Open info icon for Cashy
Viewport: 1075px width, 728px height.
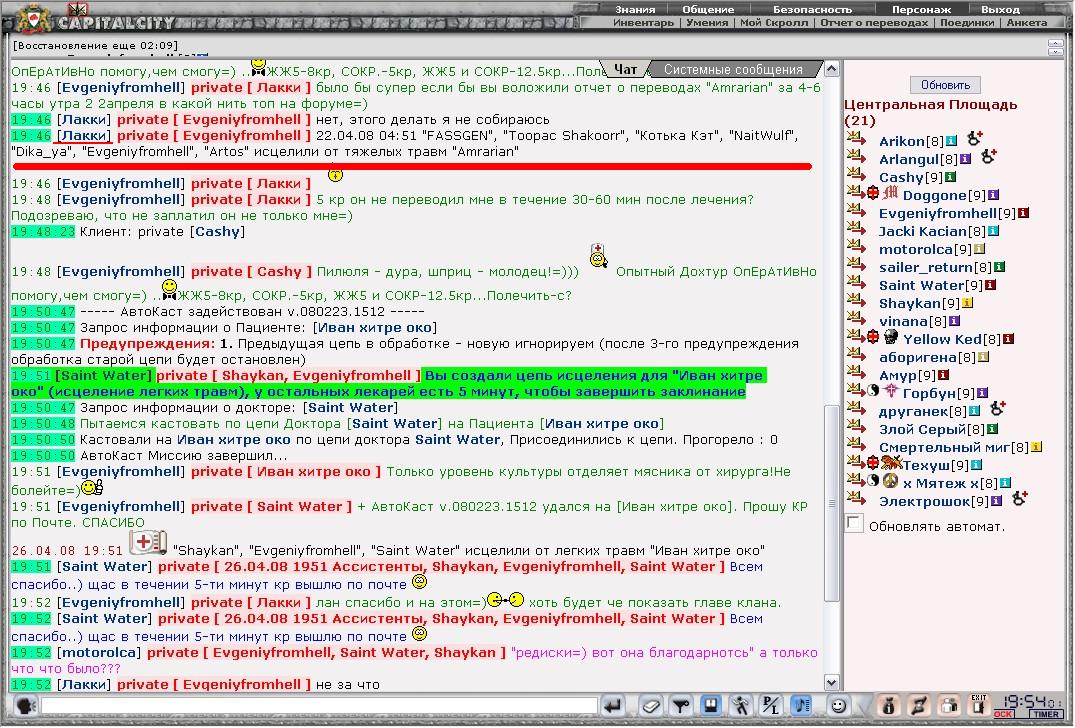pos(950,177)
